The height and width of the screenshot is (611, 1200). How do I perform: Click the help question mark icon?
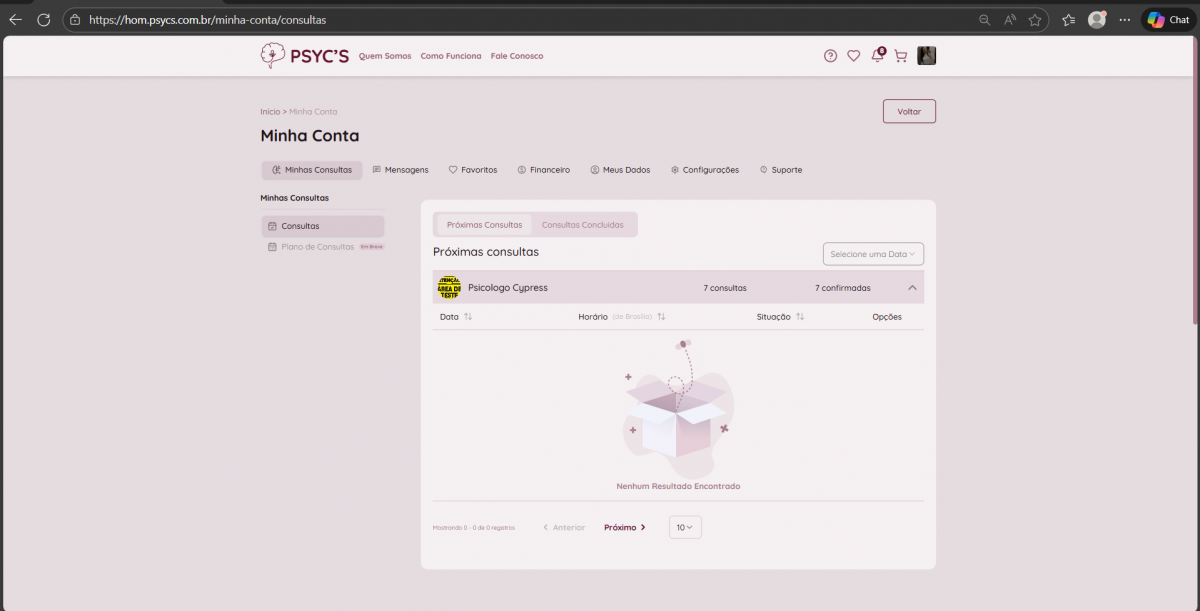(830, 56)
